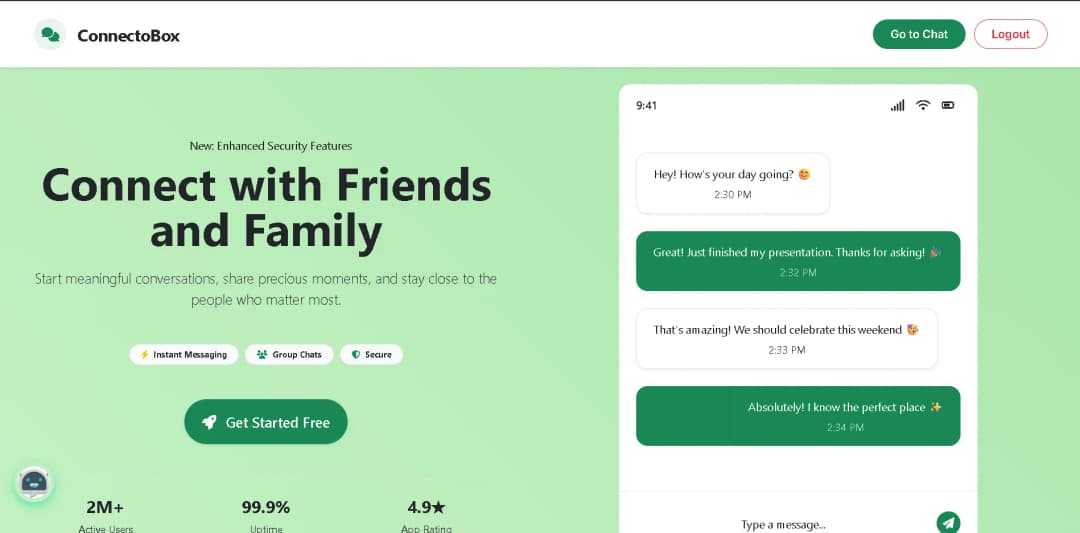Click the Group Chats people icon
The width and height of the screenshot is (1080, 533).
262,354
